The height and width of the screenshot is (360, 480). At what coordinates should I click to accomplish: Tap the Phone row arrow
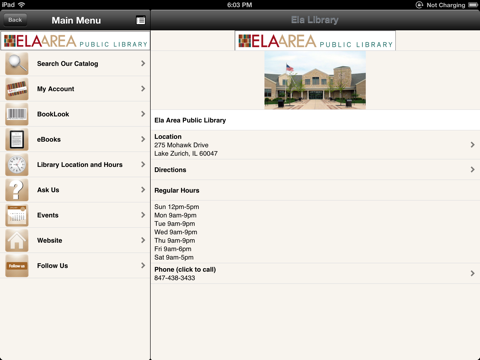[472, 273]
